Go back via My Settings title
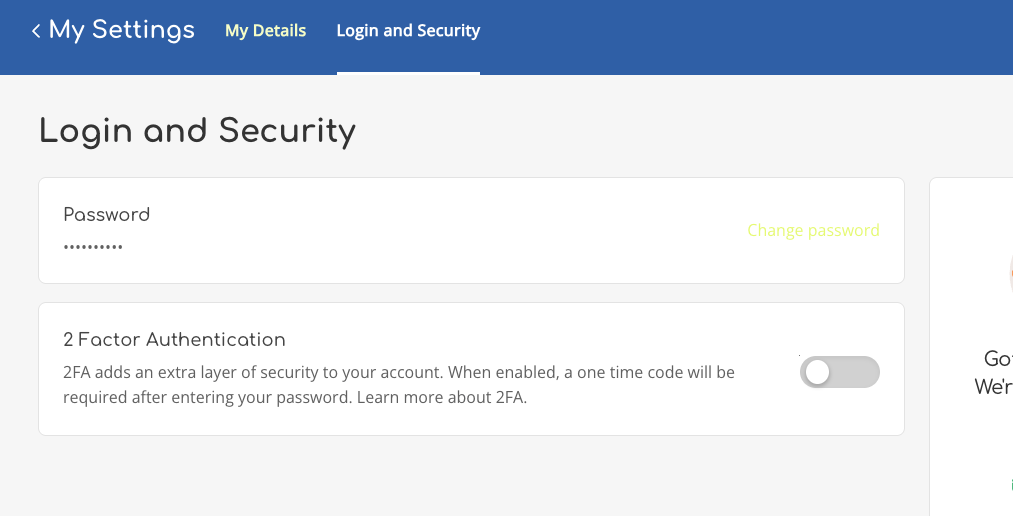The width and height of the screenshot is (1013, 516). pyautogui.click(x=121, y=30)
